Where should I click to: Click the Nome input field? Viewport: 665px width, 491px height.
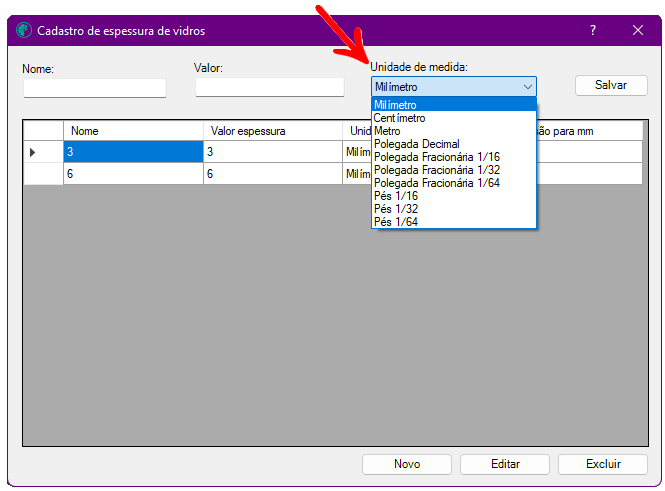point(95,88)
